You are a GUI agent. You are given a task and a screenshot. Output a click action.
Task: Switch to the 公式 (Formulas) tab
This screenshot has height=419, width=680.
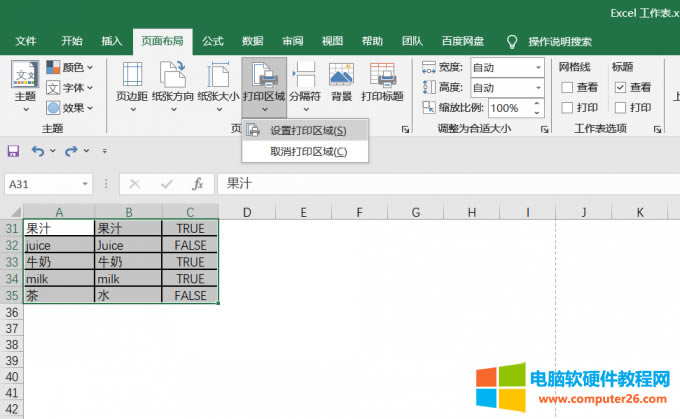point(213,41)
